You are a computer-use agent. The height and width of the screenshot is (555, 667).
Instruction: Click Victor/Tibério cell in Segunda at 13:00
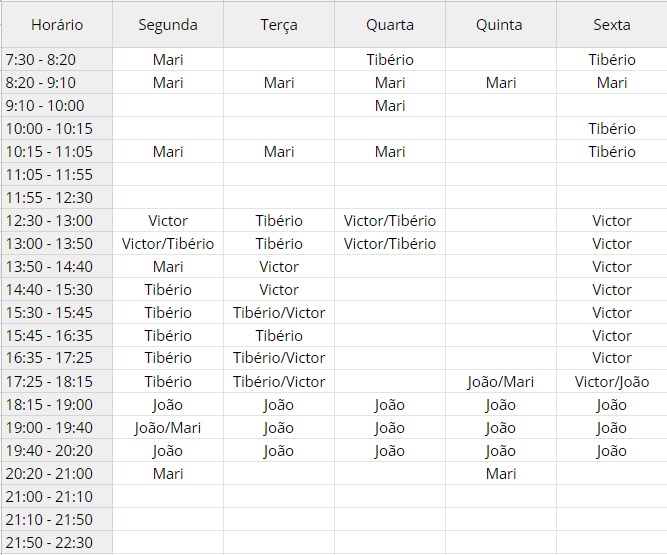tap(168, 244)
